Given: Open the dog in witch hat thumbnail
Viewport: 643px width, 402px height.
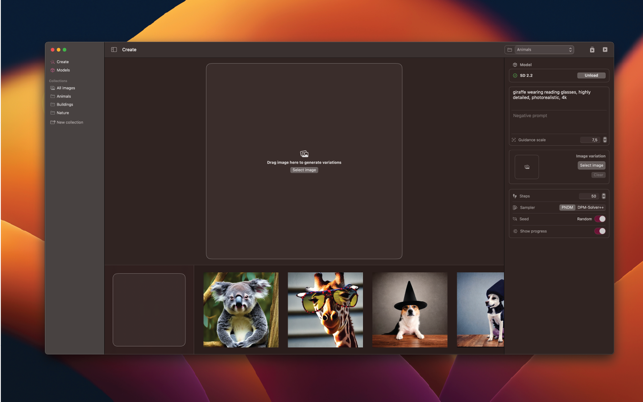Looking at the screenshot, I should click(x=410, y=310).
